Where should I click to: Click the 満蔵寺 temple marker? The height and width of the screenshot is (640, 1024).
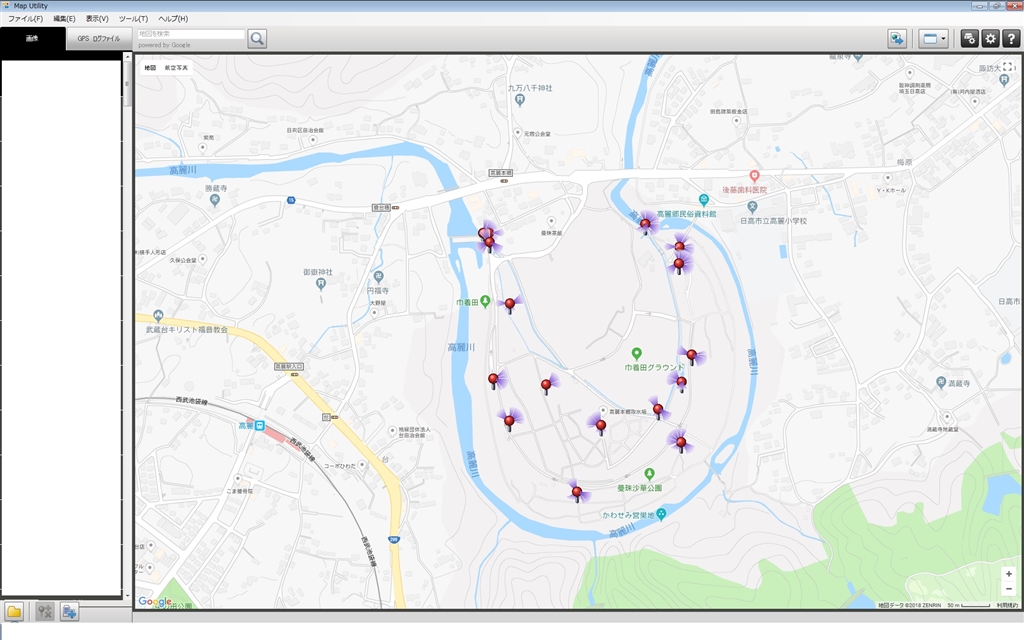[x=941, y=381]
